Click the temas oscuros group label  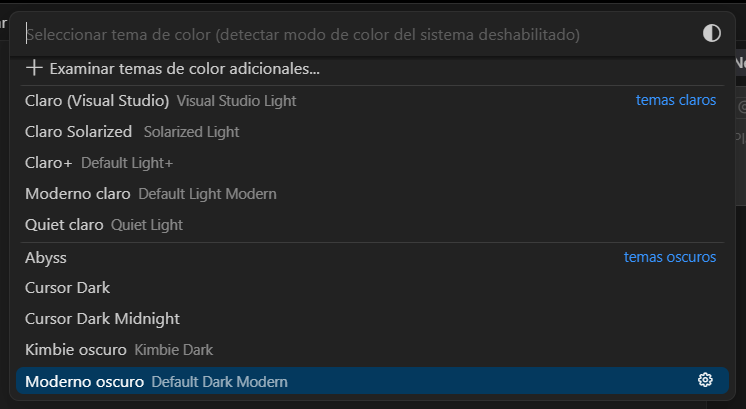(x=670, y=257)
